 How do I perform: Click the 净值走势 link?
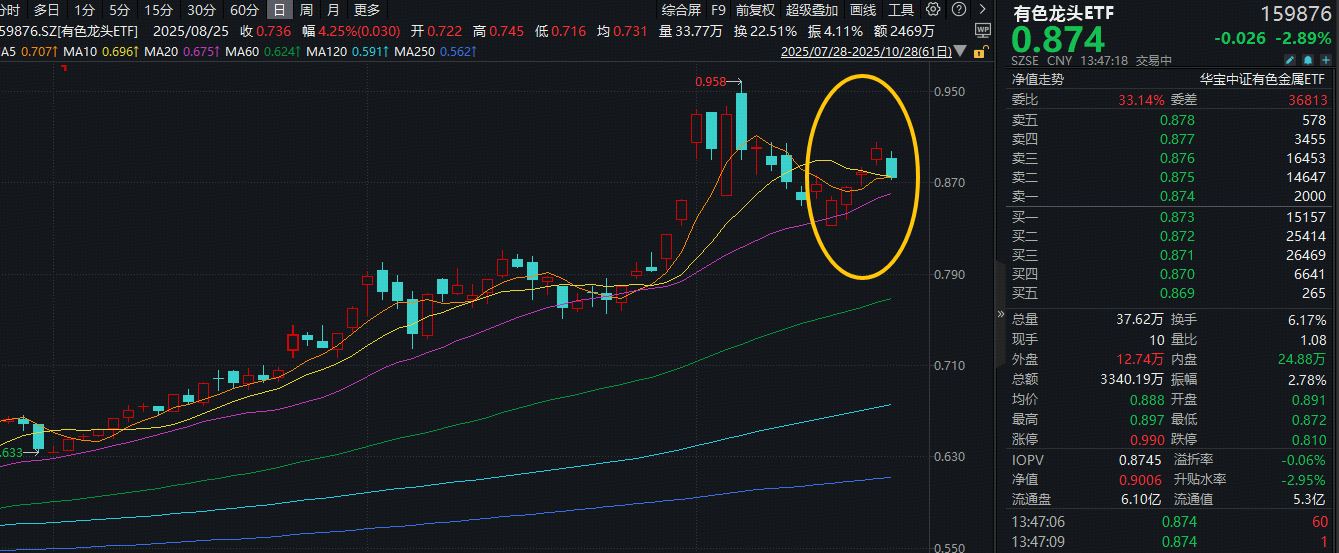(x=1038, y=79)
